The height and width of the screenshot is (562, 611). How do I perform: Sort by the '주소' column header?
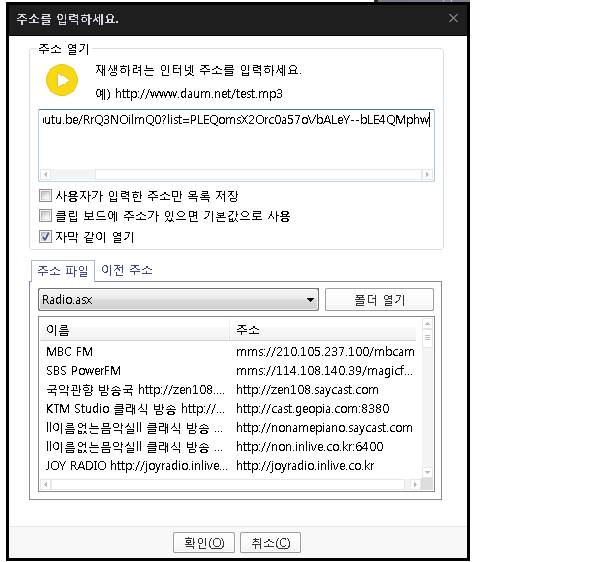[323, 330]
